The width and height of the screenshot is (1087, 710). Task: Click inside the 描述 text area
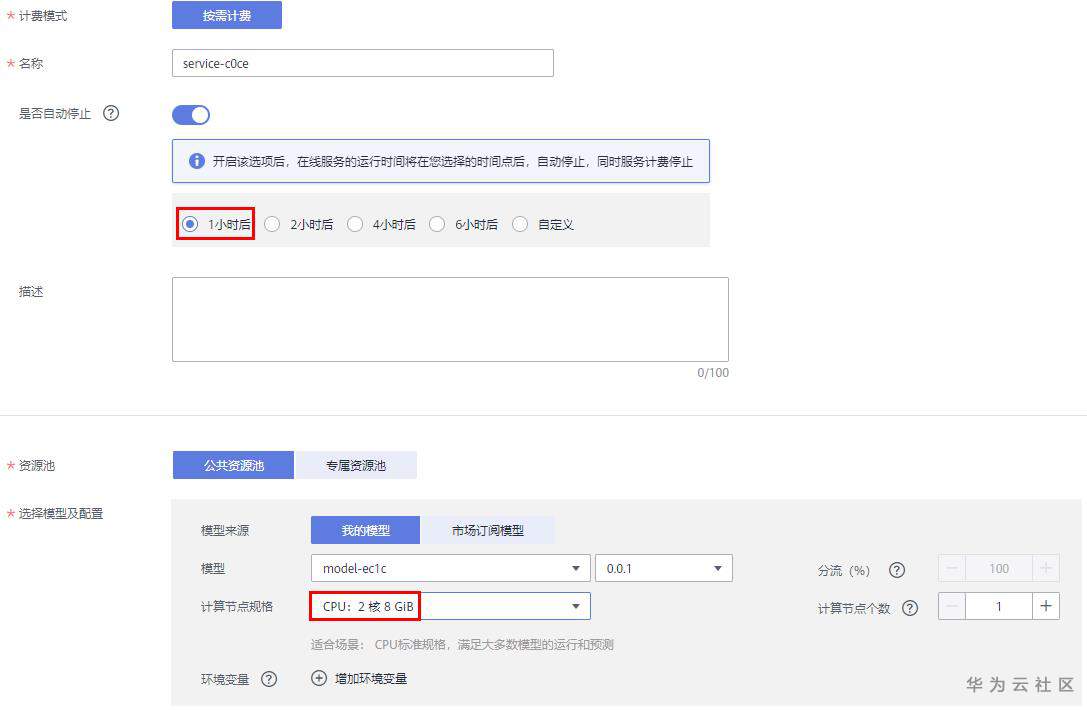(x=450, y=320)
